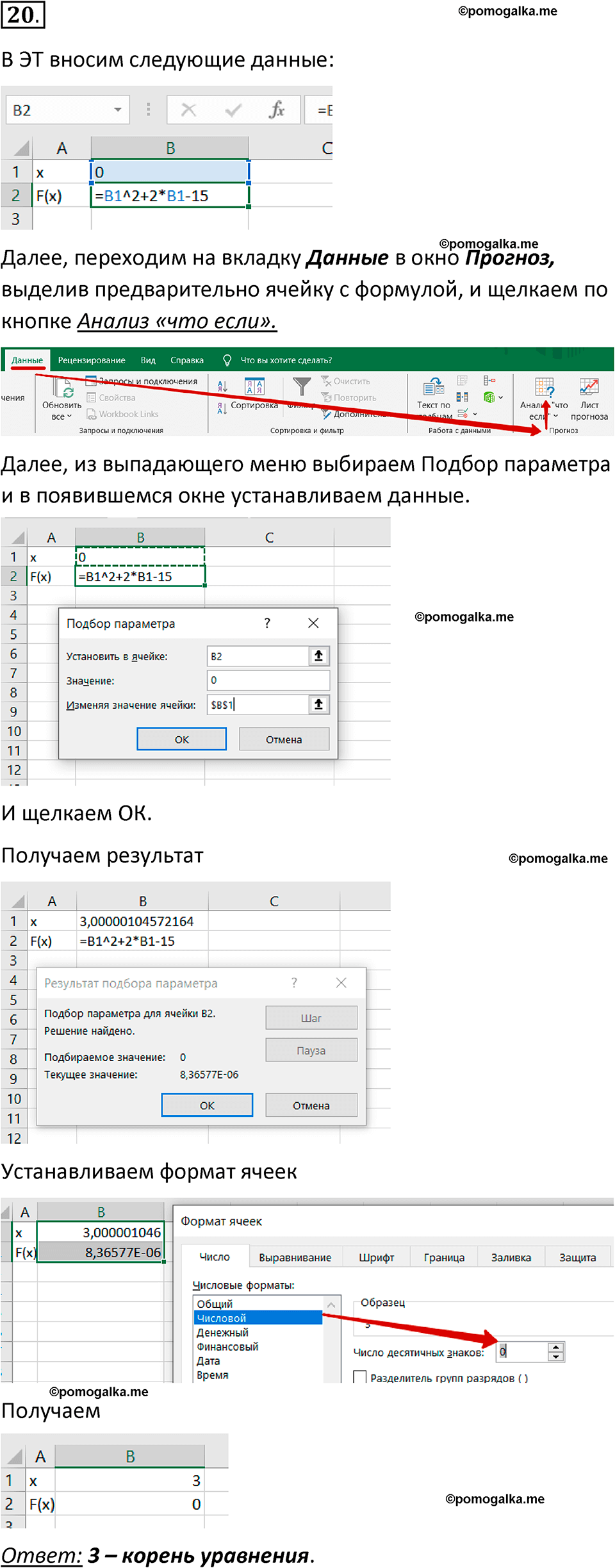Switch to the Число tab in Формат ячеек
This screenshot has height=1568, width=615.
(x=215, y=1257)
